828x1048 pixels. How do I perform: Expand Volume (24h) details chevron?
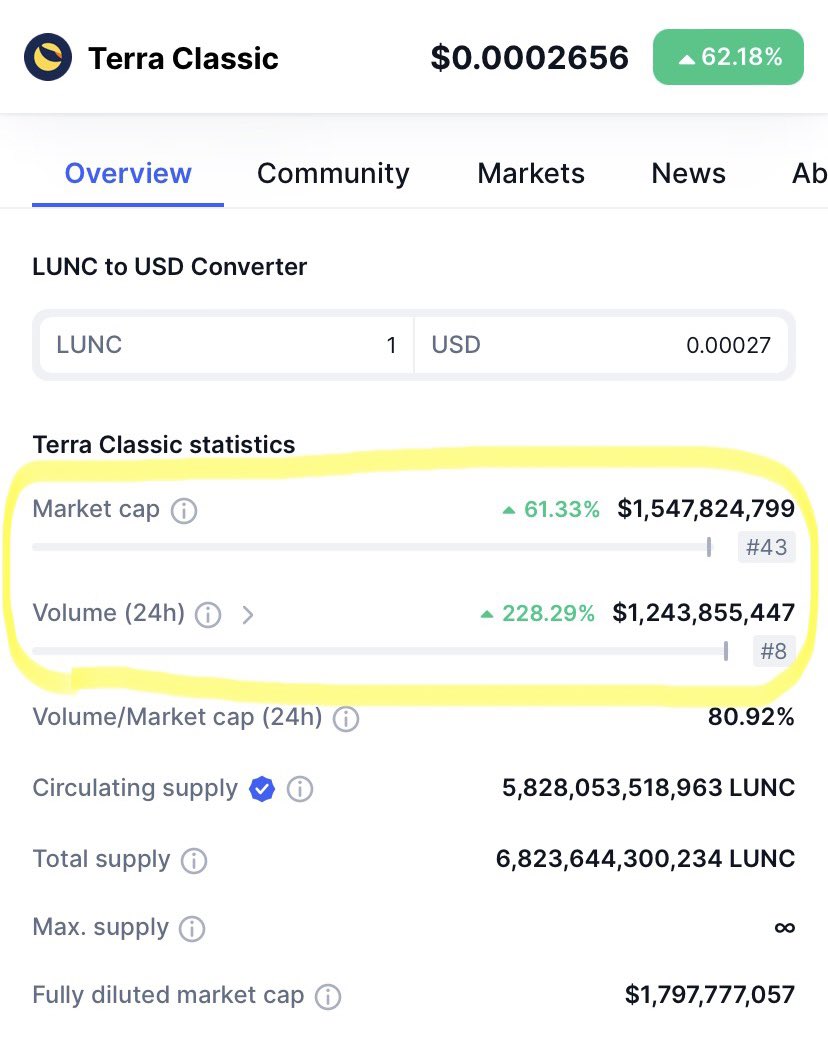pos(247,614)
